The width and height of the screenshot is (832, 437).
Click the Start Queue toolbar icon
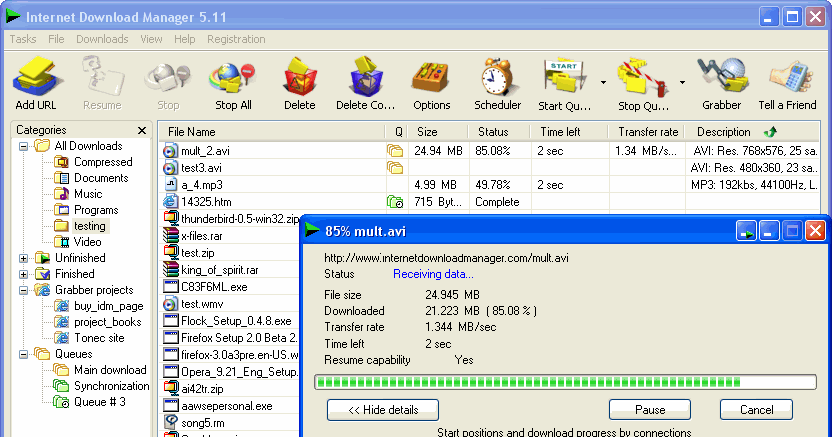(x=564, y=83)
